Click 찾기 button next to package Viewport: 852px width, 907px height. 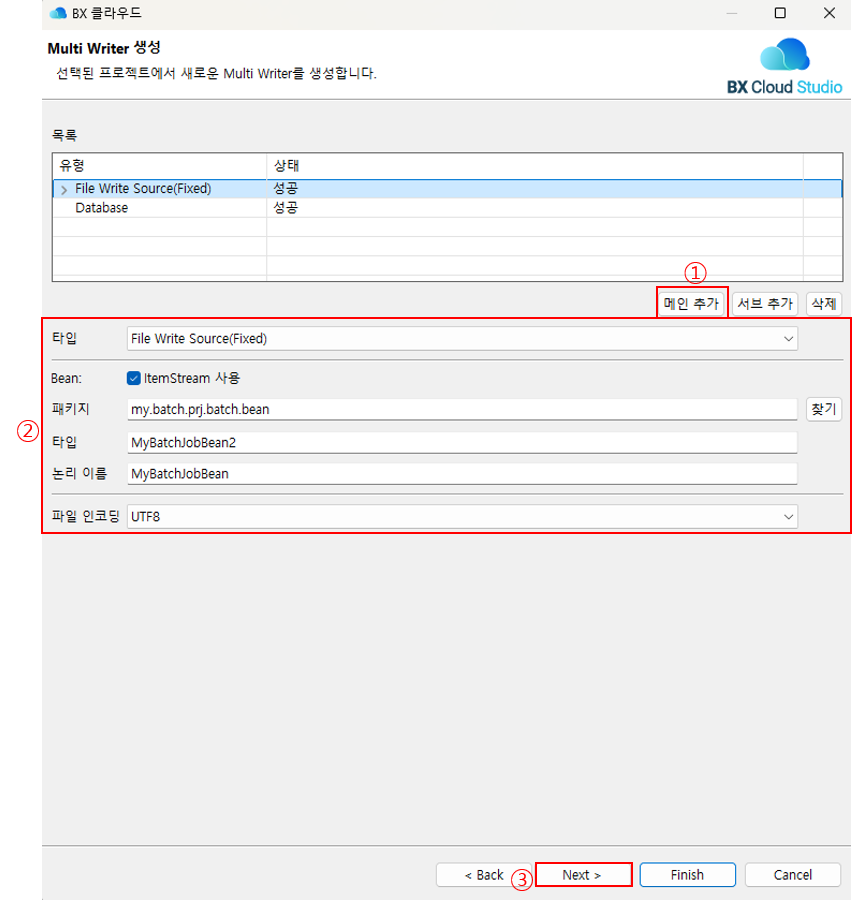(823, 409)
